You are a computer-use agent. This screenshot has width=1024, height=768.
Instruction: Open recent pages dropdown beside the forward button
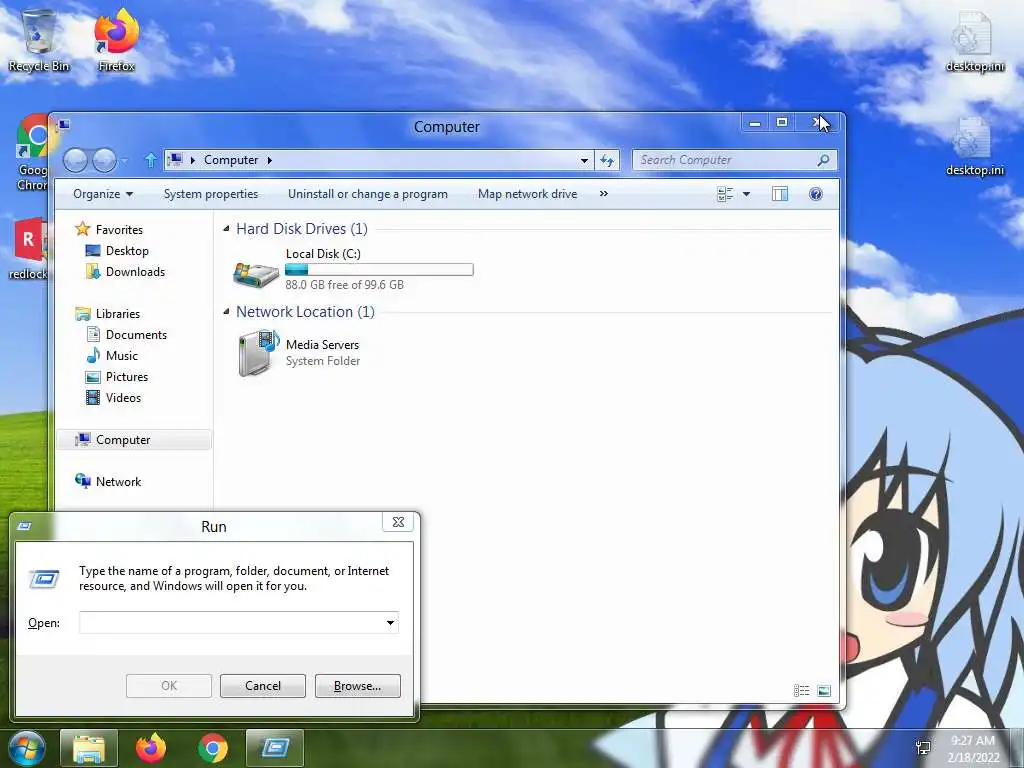[x=125, y=160]
